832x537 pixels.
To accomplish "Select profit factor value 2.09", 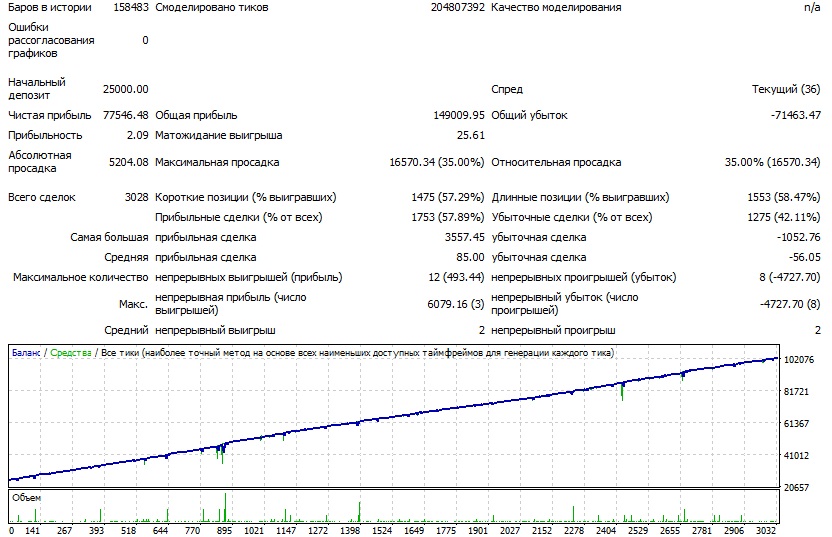I will tap(137, 135).
